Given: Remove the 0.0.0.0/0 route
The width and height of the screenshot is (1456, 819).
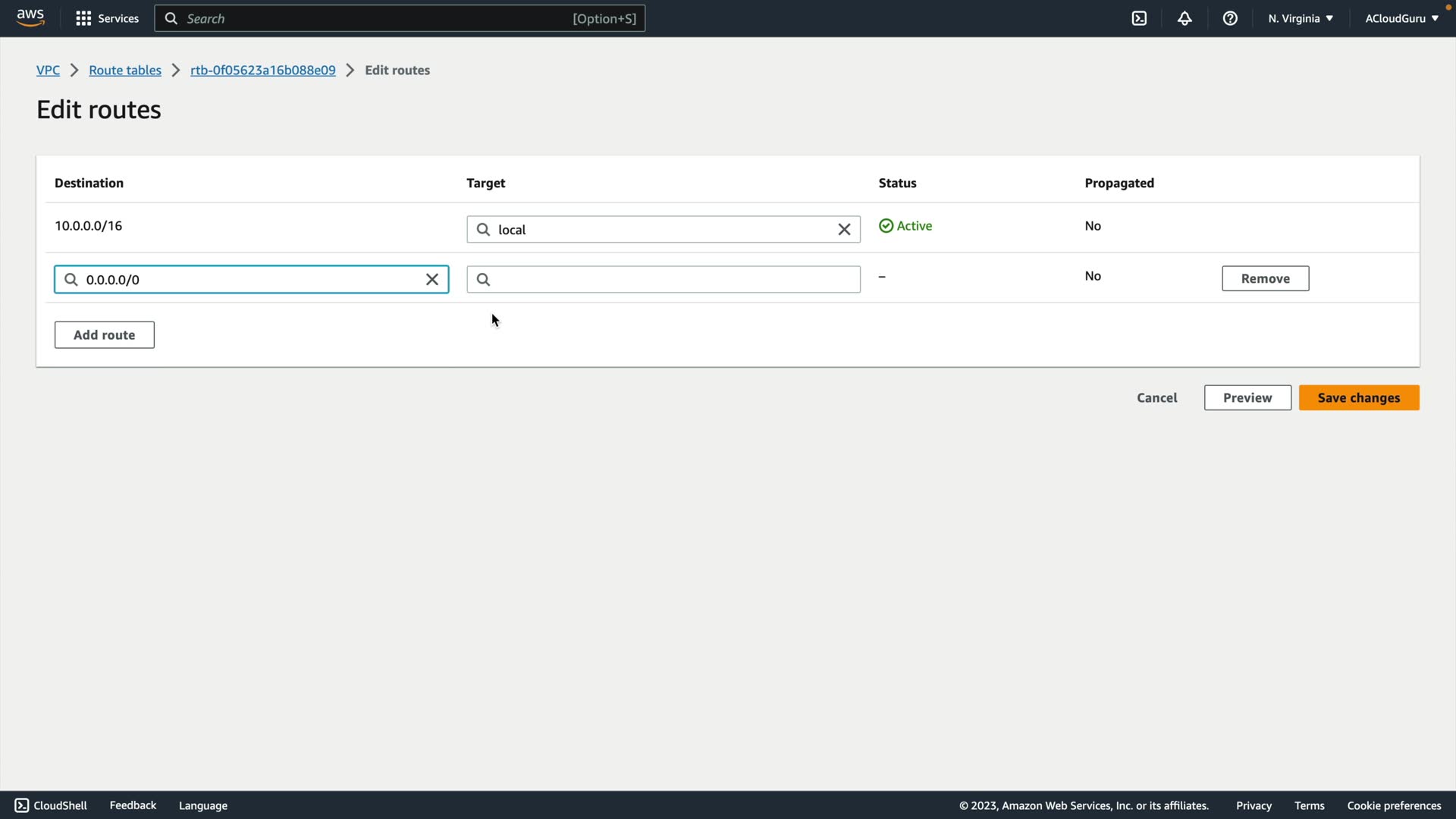Looking at the screenshot, I should point(1265,278).
